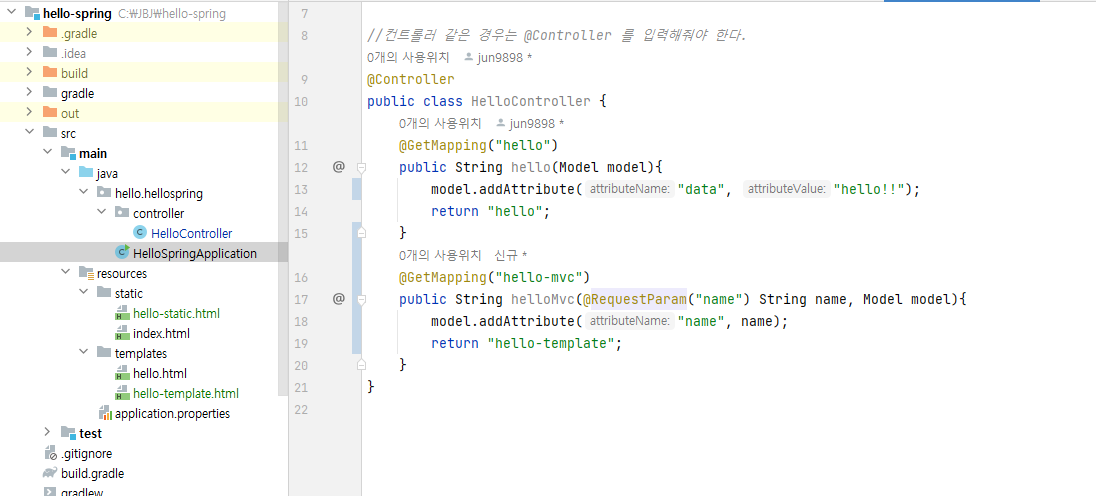
Task: Click the .gradle folder icon
Action: pos(50,32)
